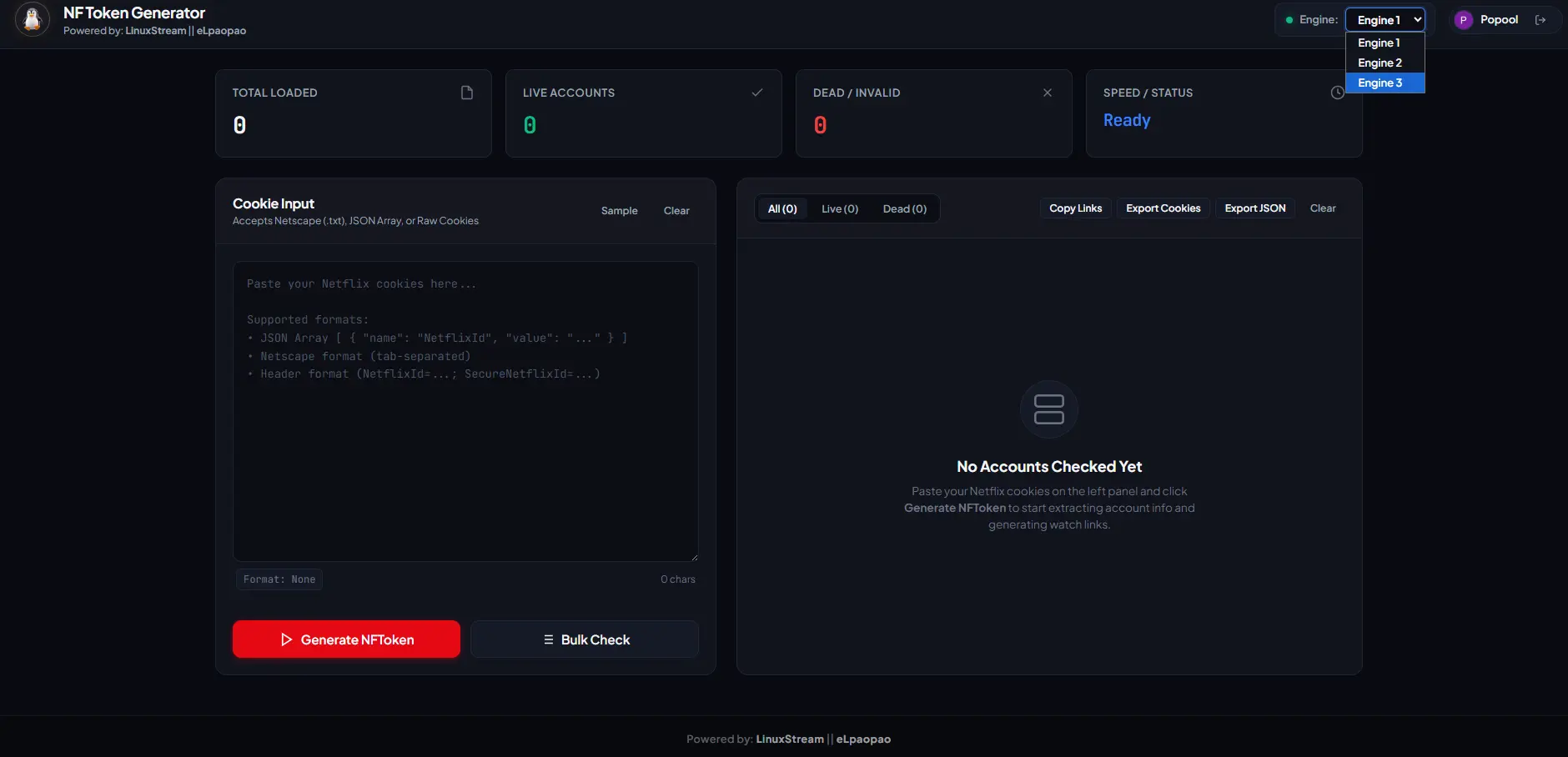Clear the Cookie Input panel

click(x=676, y=211)
